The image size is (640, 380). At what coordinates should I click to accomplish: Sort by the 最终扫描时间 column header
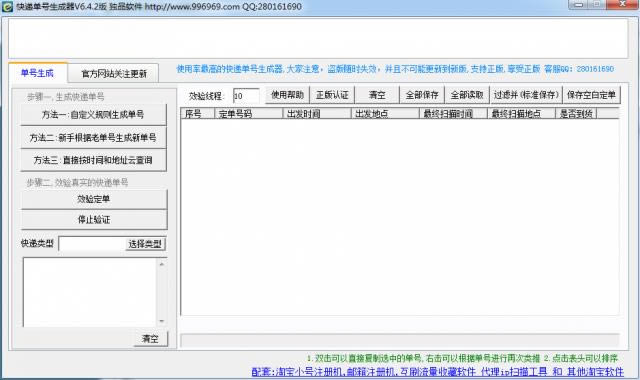(x=453, y=114)
